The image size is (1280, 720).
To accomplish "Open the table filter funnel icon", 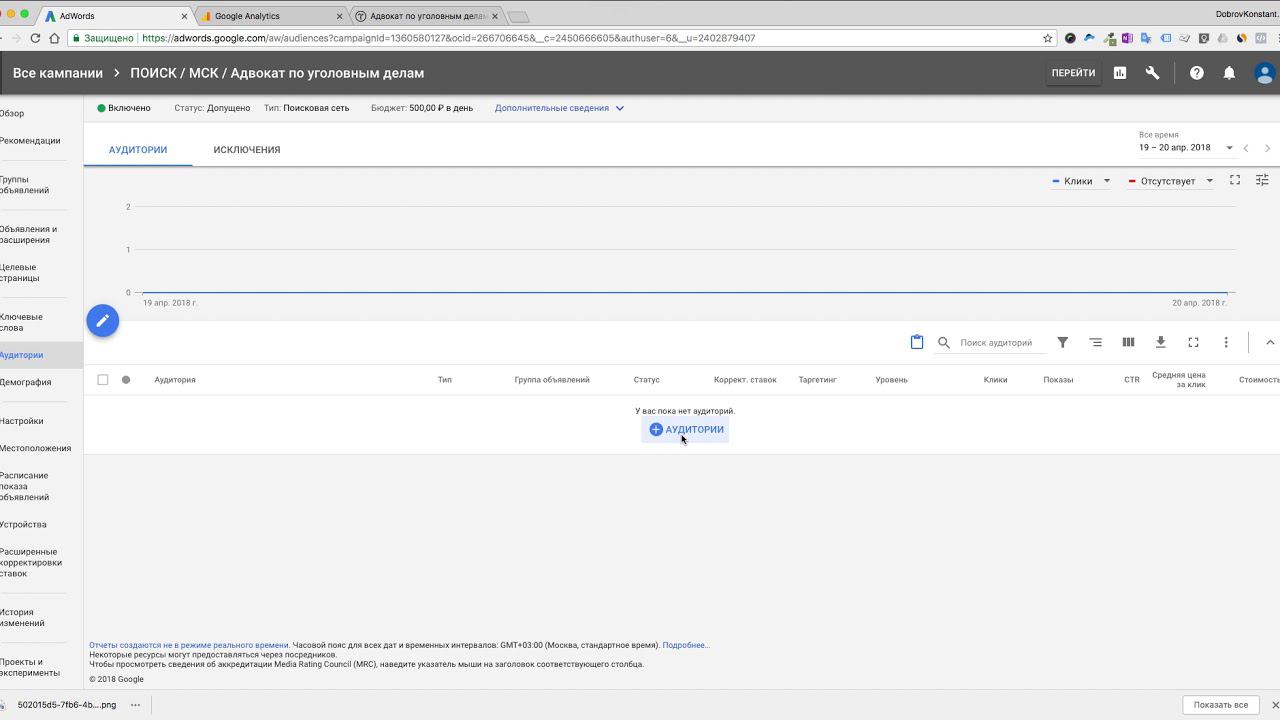I will [1063, 342].
